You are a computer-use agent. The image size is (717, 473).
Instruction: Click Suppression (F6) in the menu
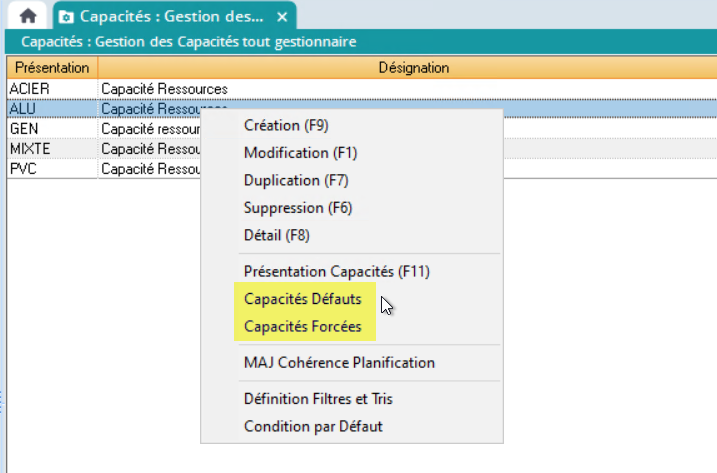tap(297, 208)
